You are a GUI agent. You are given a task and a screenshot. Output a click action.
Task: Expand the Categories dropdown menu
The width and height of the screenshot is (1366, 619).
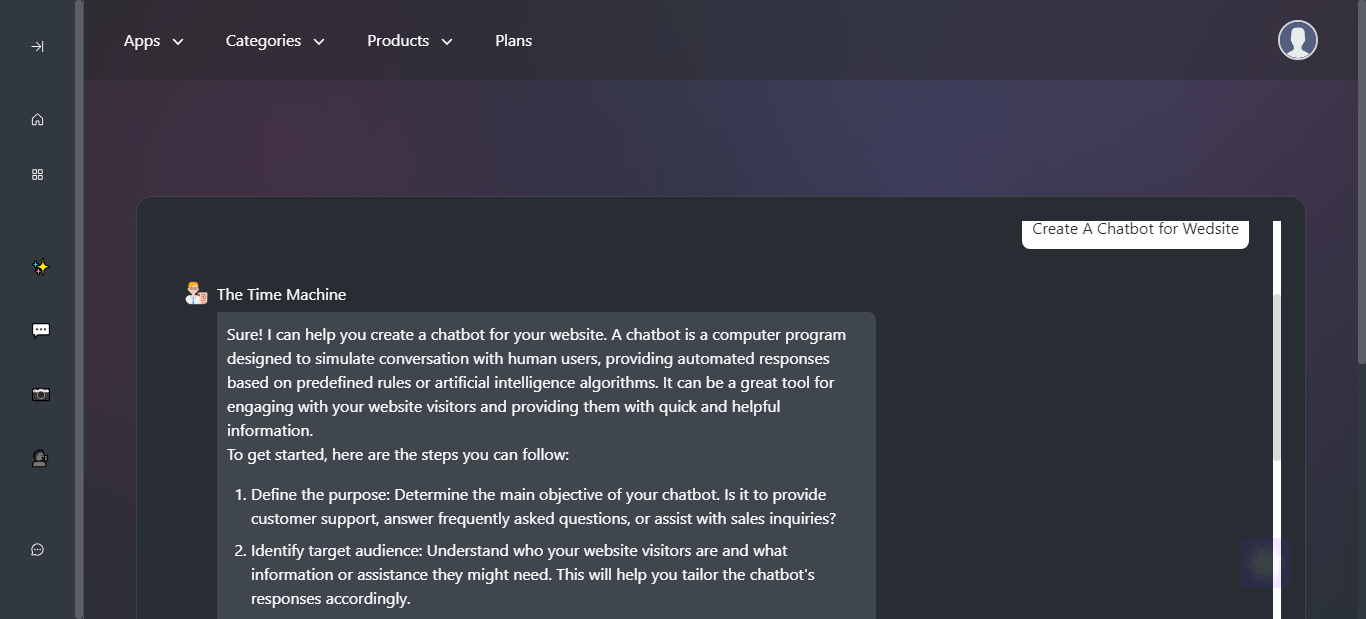[275, 41]
